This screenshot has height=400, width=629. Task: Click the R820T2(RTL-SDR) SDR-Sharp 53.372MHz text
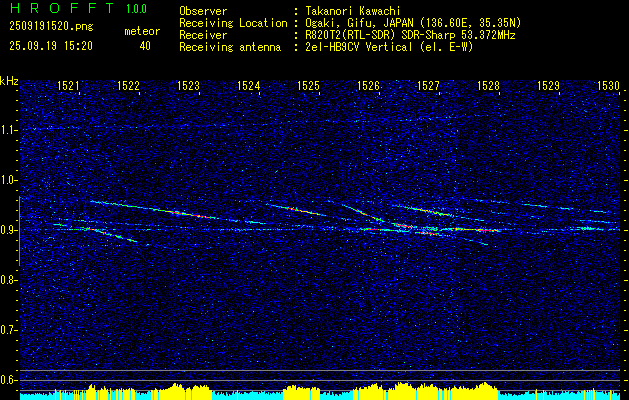point(410,35)
